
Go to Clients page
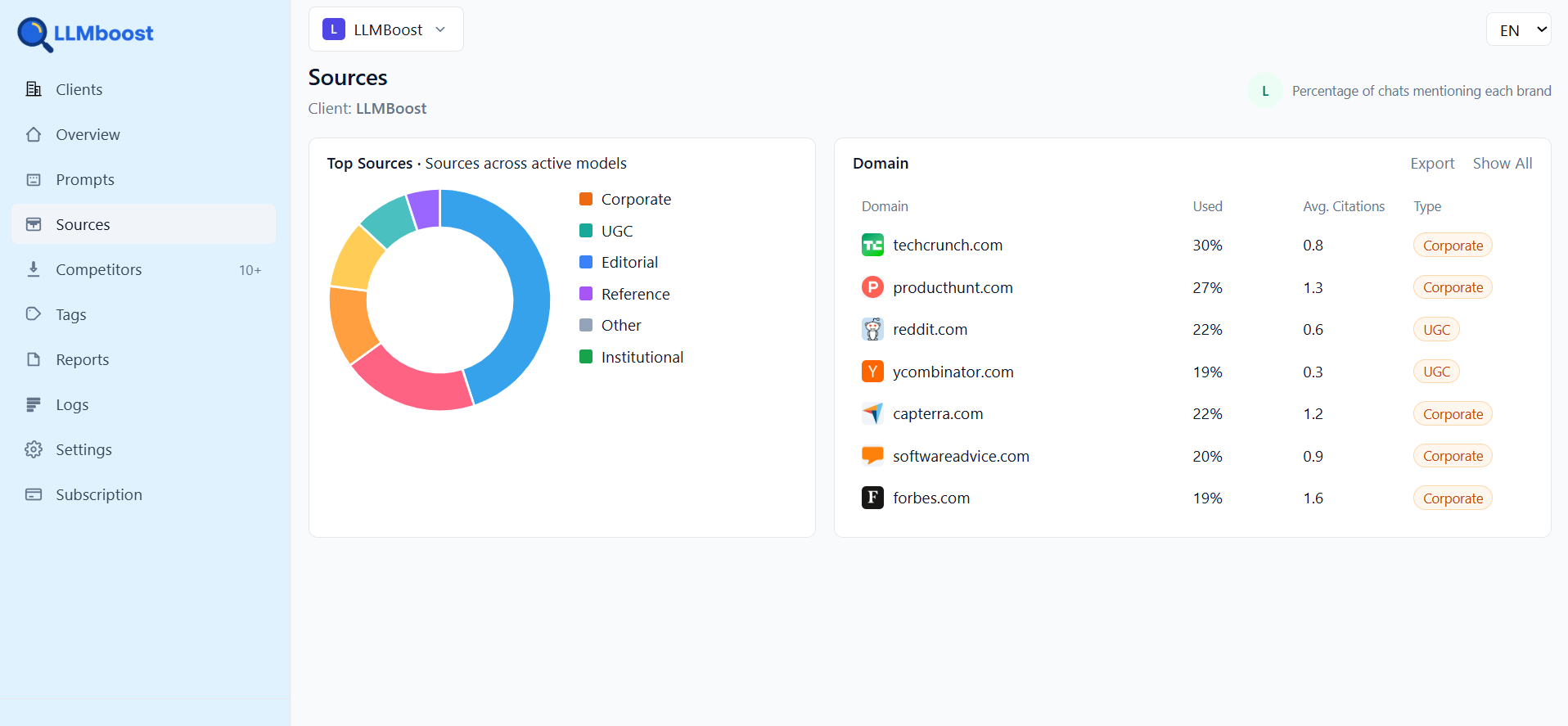point(143,89)
